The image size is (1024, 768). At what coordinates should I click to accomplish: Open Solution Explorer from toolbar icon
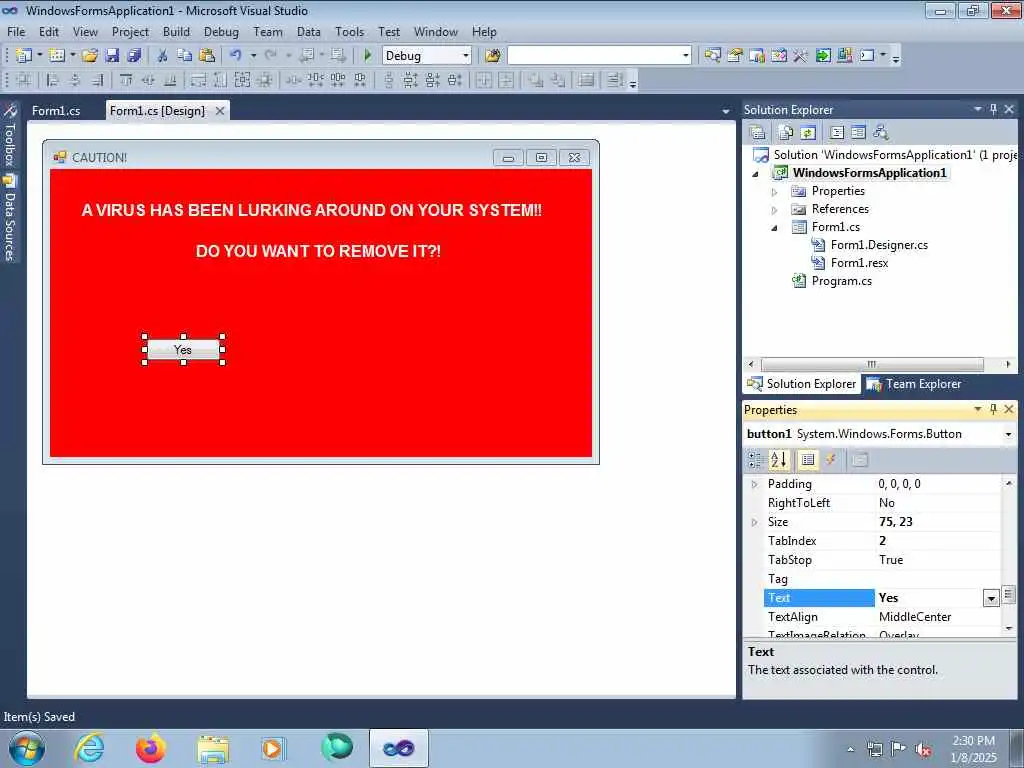coord(712,56)
